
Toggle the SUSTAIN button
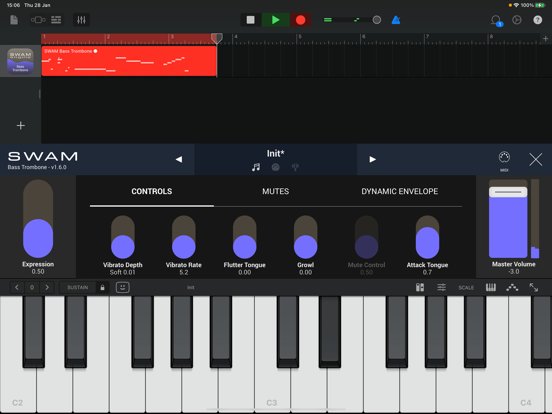coord(77,287)
